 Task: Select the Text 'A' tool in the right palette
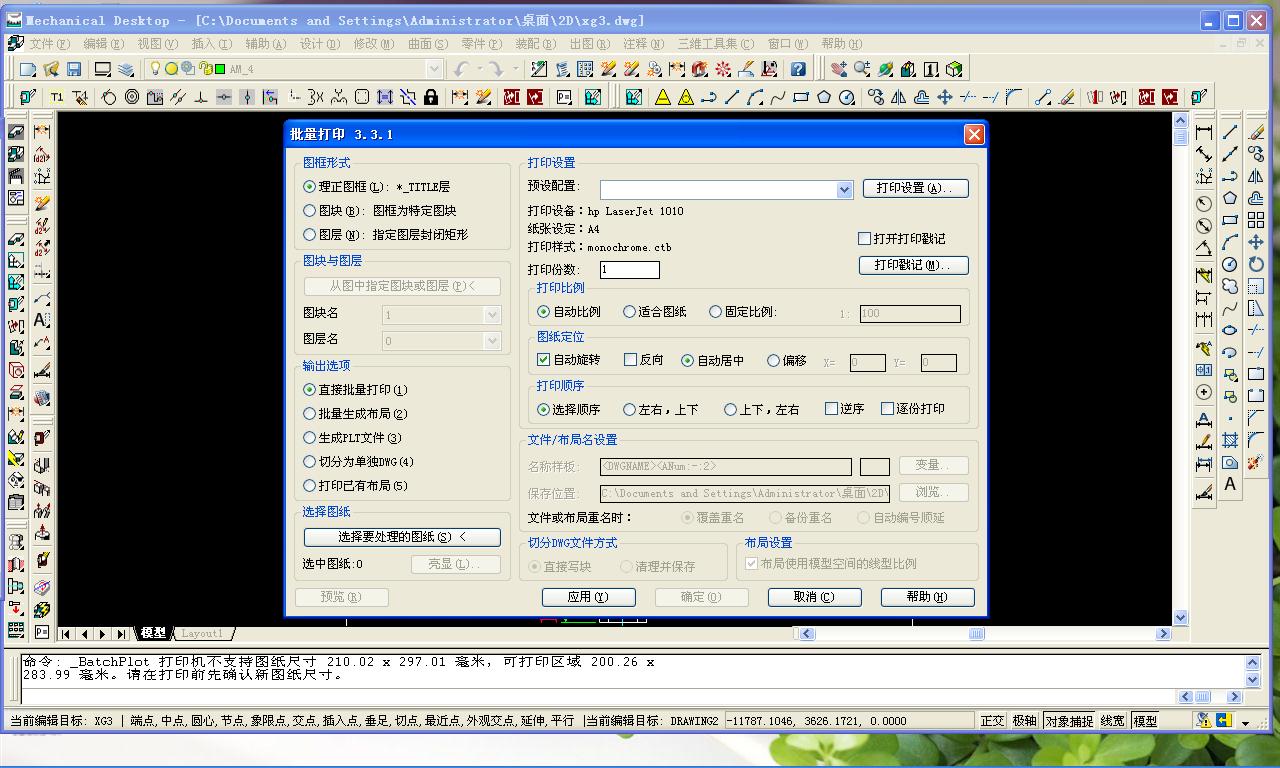1230,484
